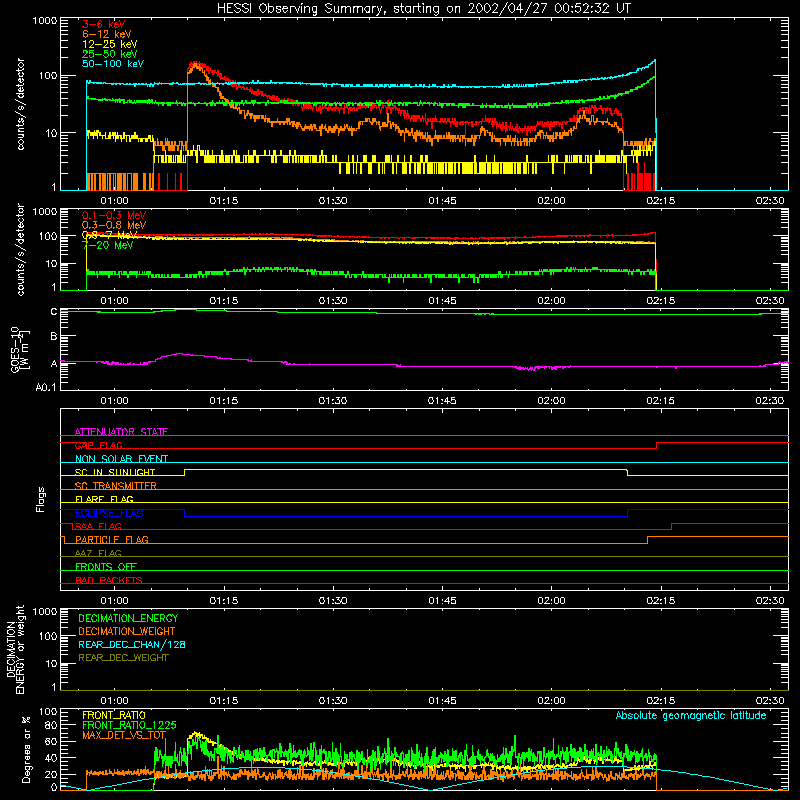The image size is (800, 800).
Task: Click the REAR_DEC_CHAN/128 legend label
Action: click(x=132, y=644)
